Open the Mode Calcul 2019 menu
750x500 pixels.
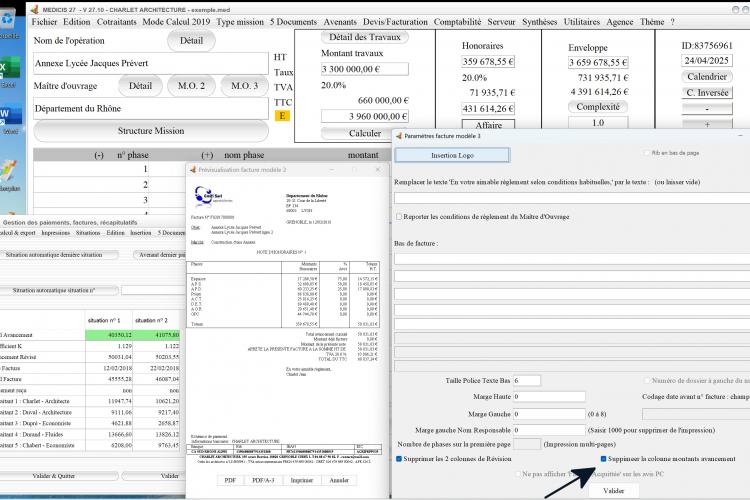point(176,22)
